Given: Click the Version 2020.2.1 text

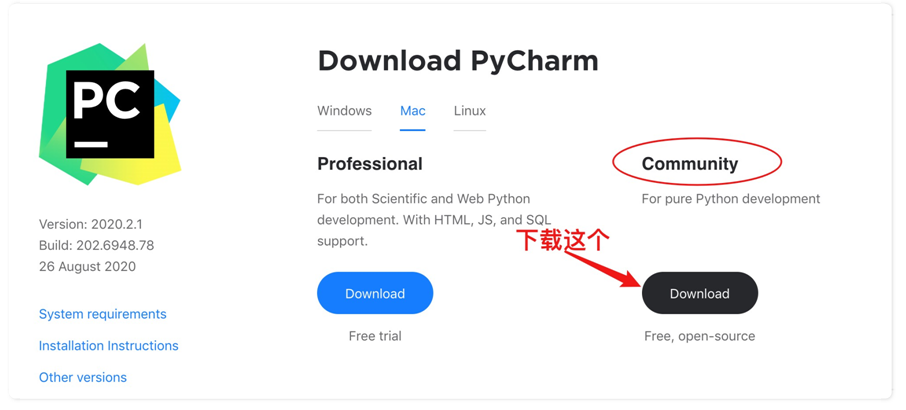Looking at the screenshot, I should (91, 224).
